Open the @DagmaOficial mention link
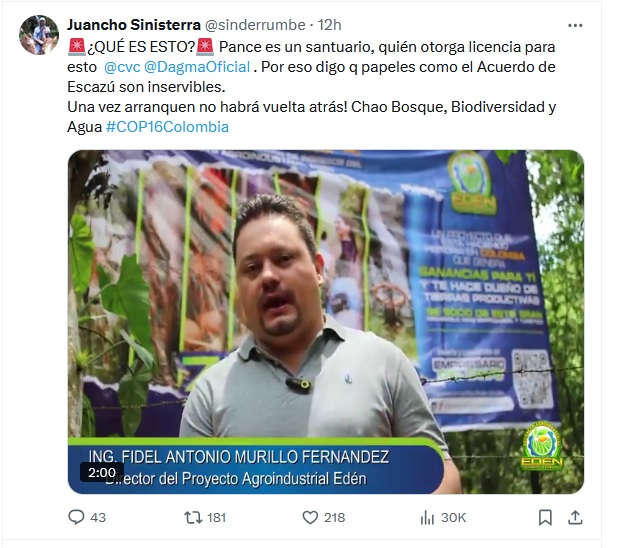 [x=197, y=67]
